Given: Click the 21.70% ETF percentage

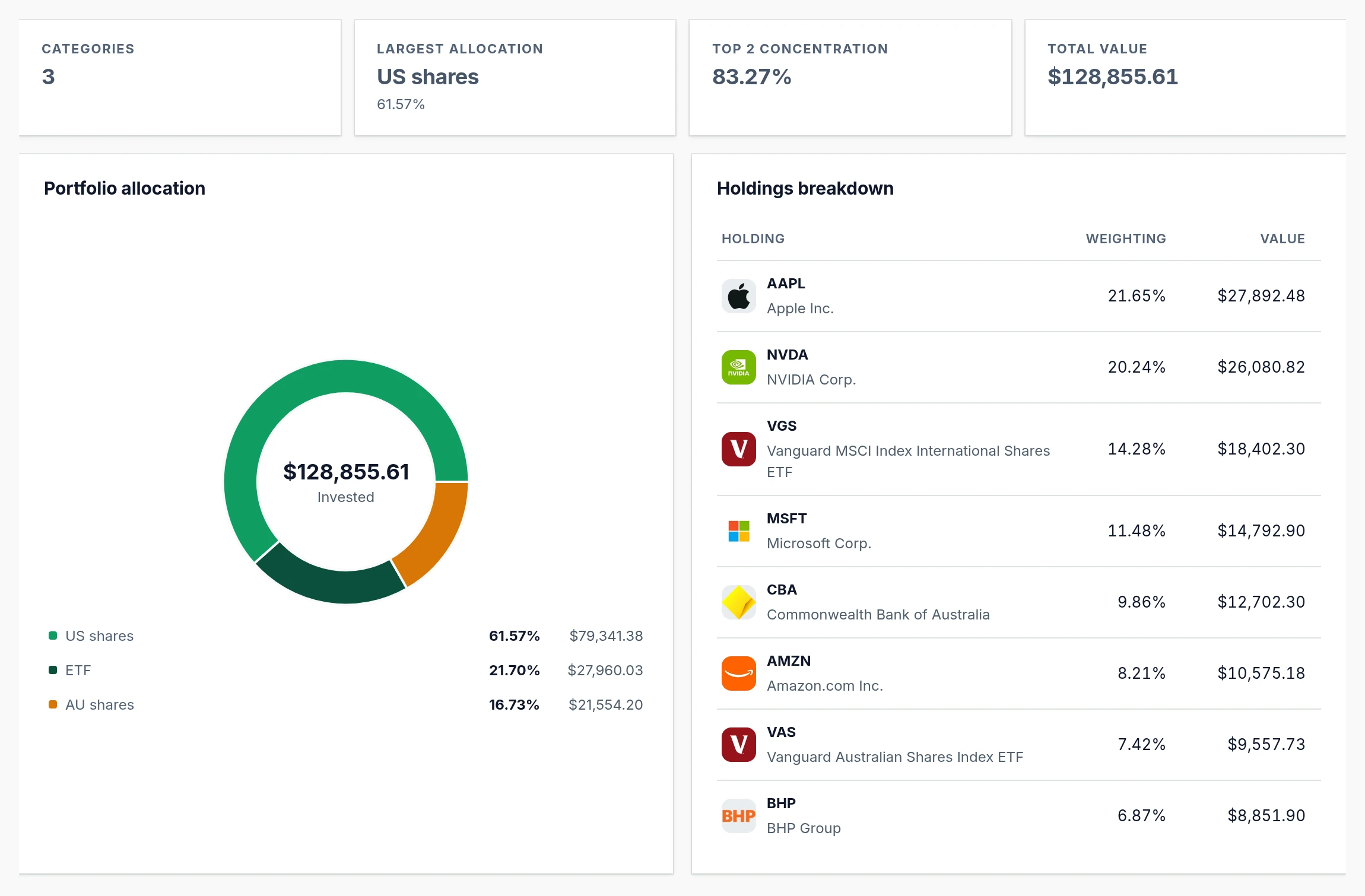Looking at the screenshot, I should point(514,670).
